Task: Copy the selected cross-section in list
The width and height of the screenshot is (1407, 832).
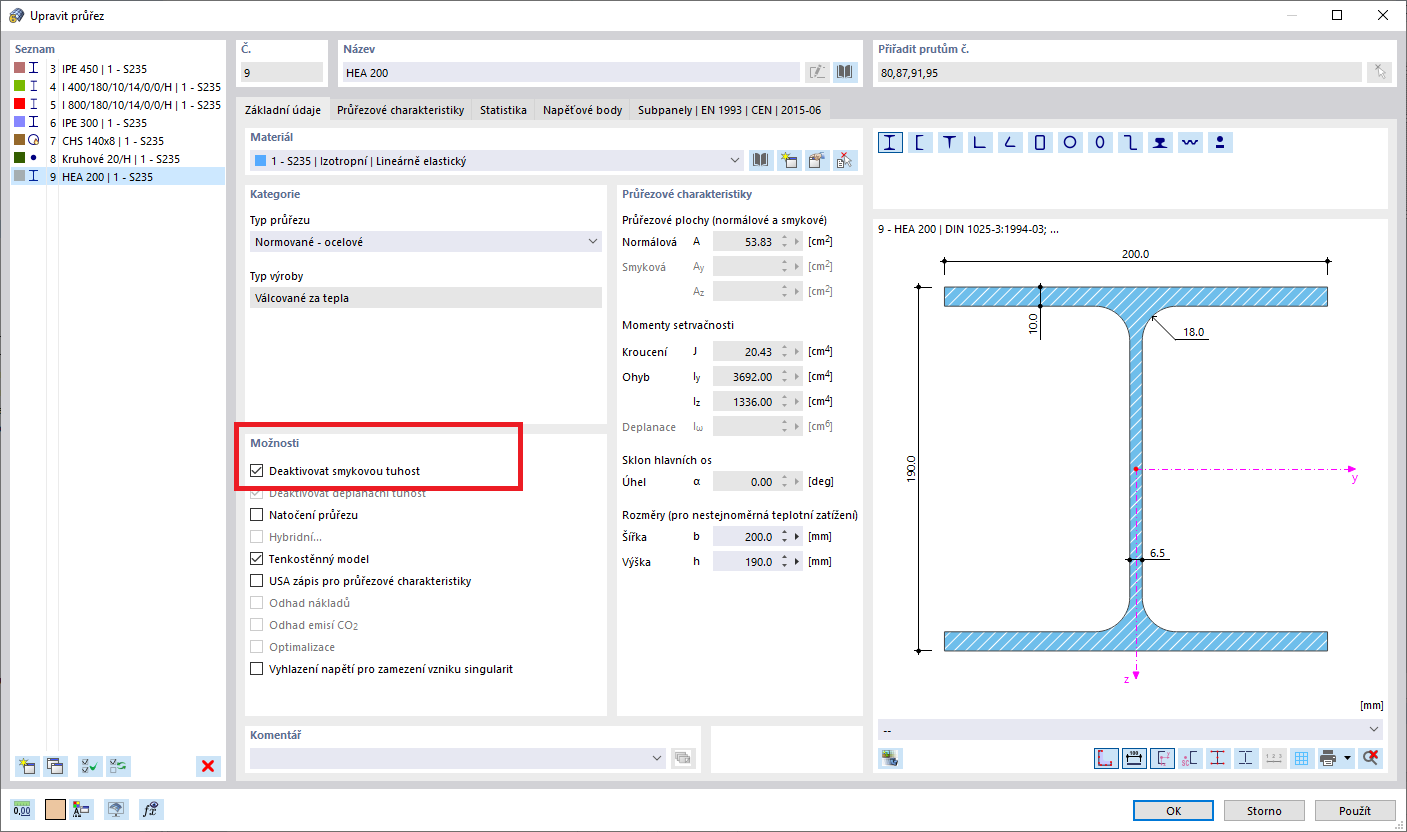Action: [x=55, y=766]
